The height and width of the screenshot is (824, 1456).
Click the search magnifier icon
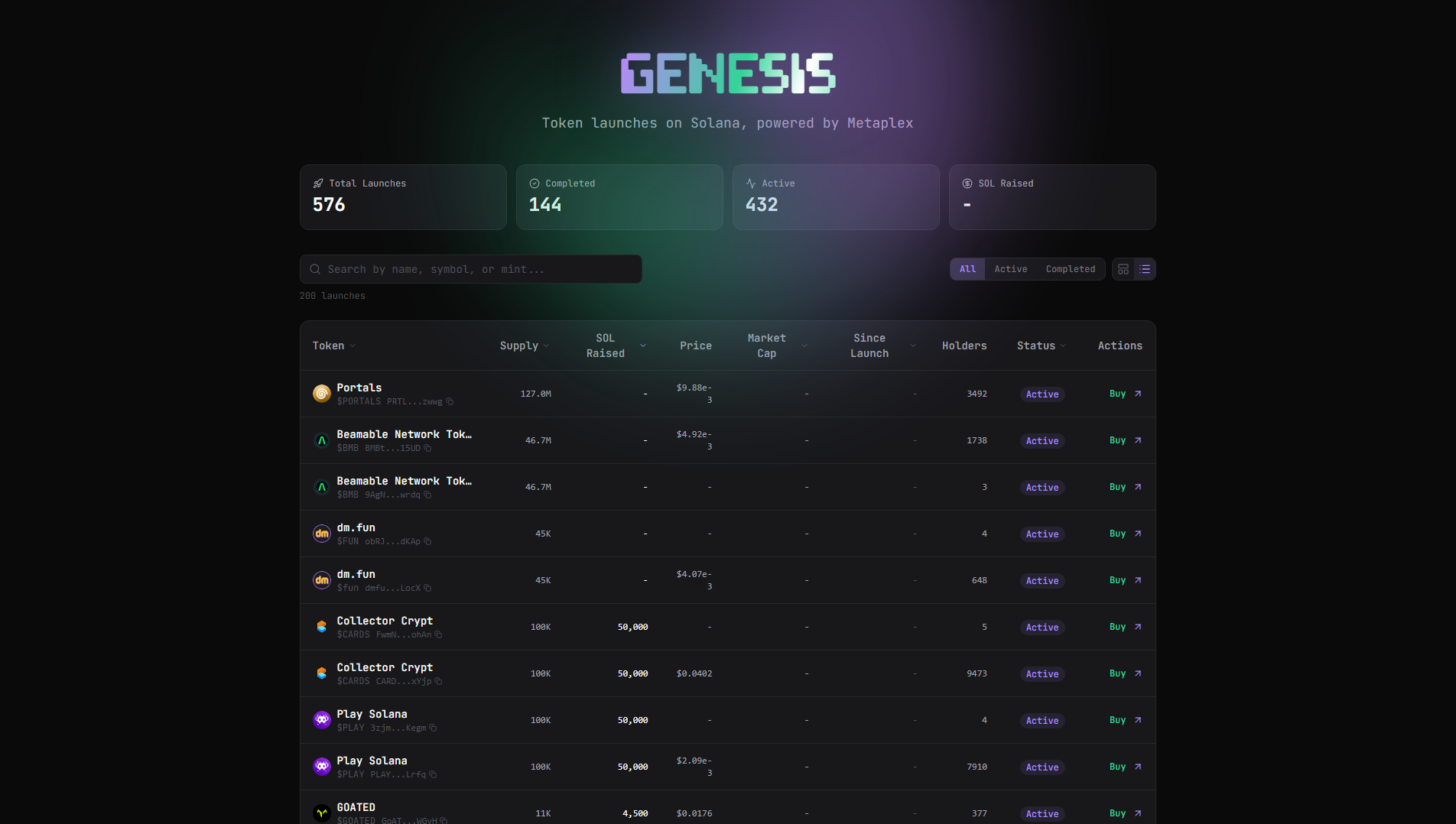pos(315,269)
